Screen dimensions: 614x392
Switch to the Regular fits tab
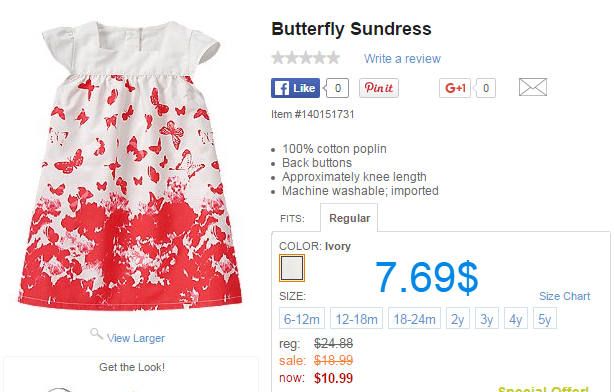tap(349, 218)
